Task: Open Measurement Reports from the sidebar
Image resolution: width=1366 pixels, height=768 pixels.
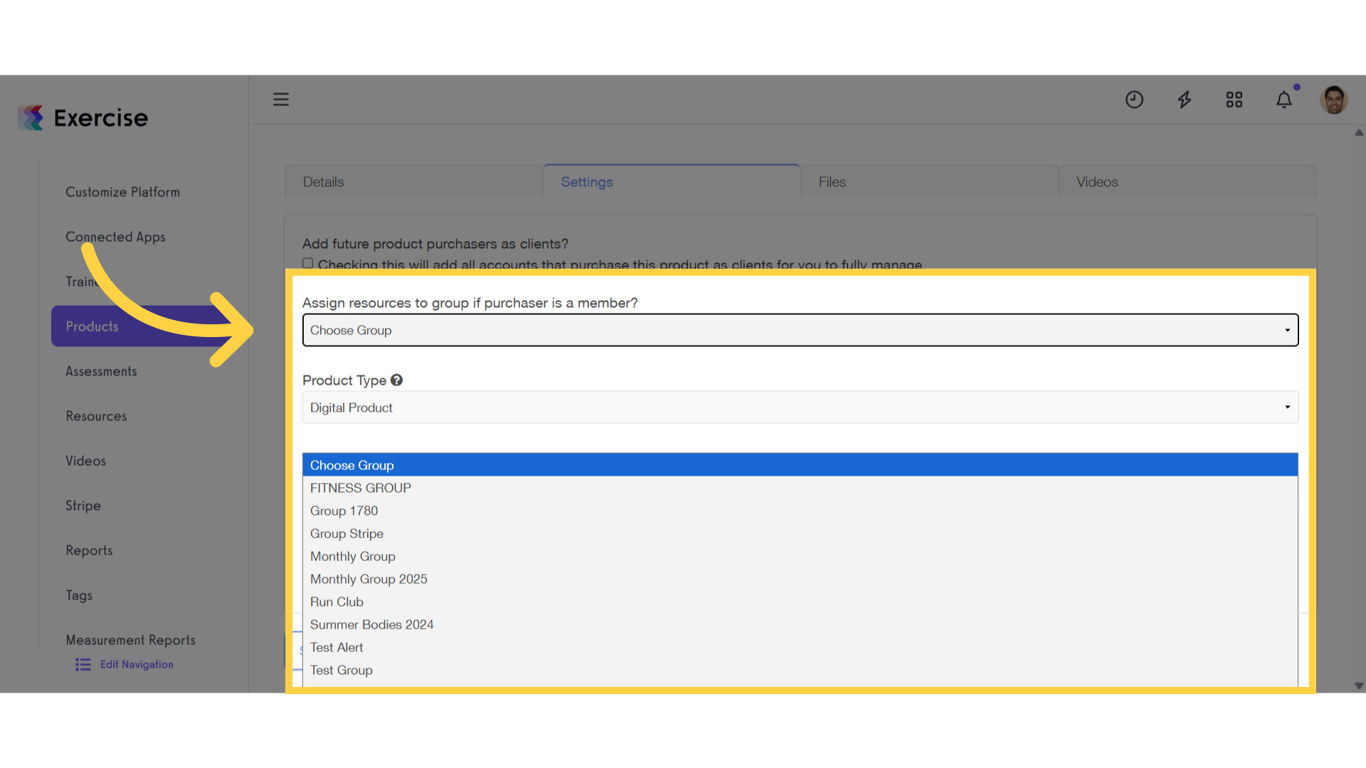Action: [130, 639]
